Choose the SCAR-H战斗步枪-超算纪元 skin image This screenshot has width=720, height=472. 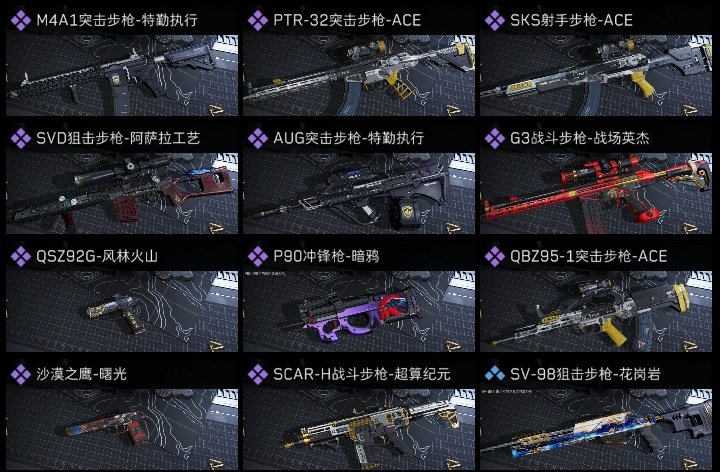point(359,429)
